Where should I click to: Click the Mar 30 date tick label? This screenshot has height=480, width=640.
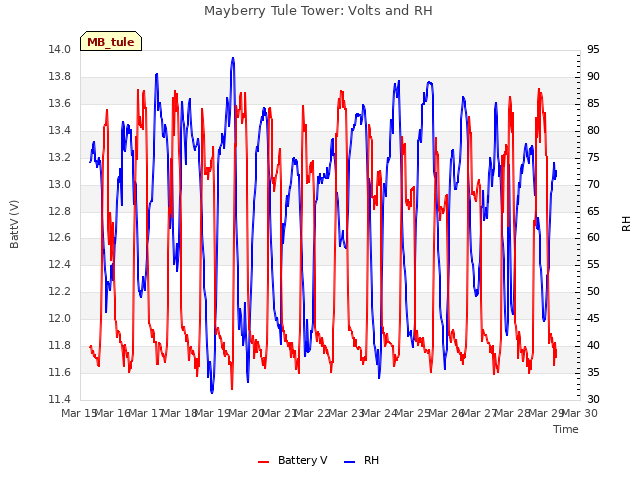580,413
